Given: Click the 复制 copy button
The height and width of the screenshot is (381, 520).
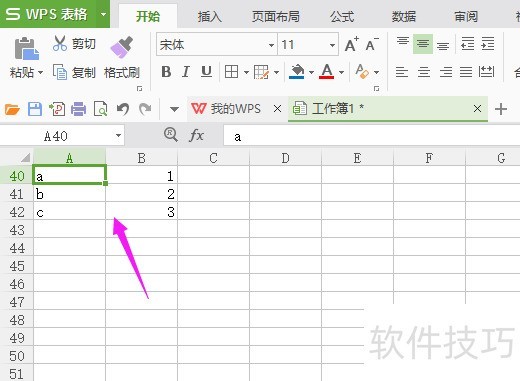Looking at the screenshot, I should (x=75, y=72).
